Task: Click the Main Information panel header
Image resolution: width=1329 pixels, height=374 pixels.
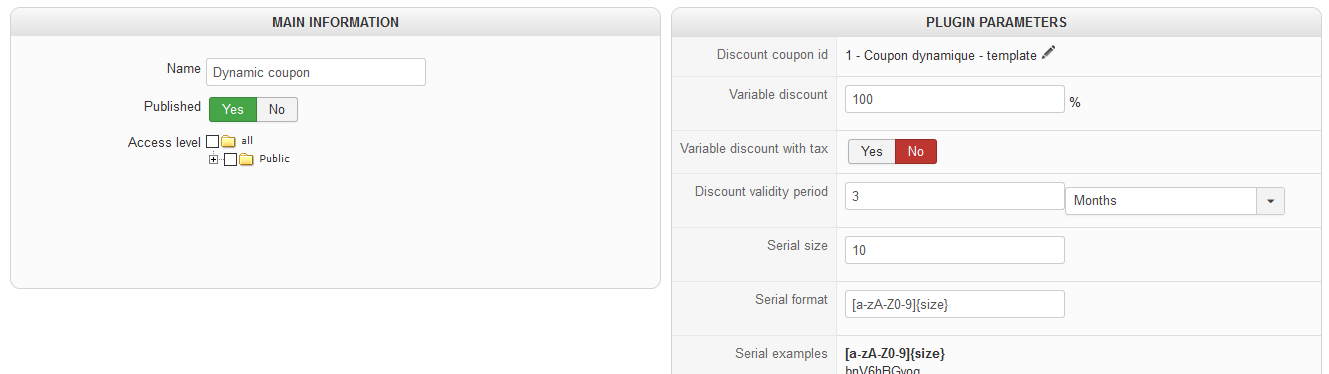Action: [335, 22]
